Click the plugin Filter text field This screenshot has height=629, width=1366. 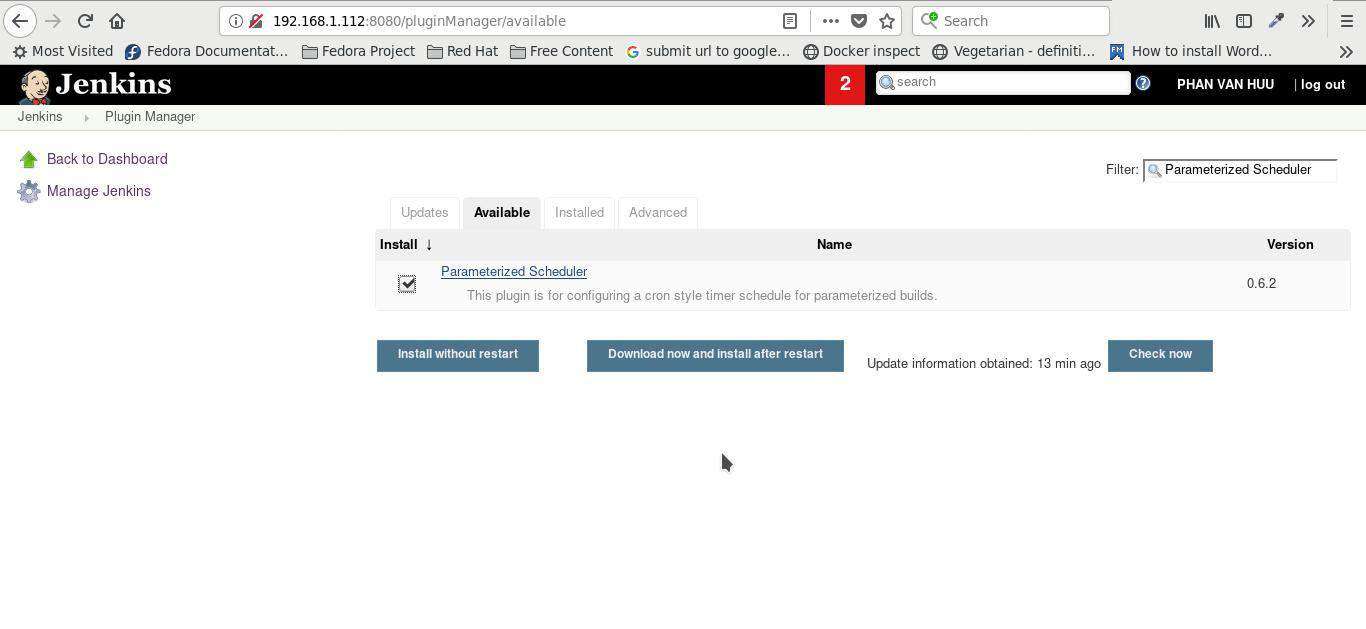[1240, 170]
